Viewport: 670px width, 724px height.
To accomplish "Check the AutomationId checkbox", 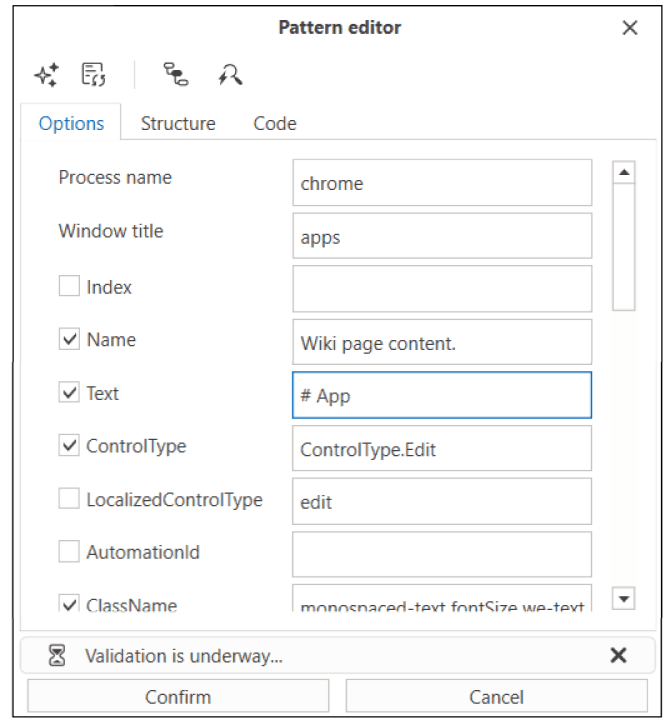I will point(69,551).
